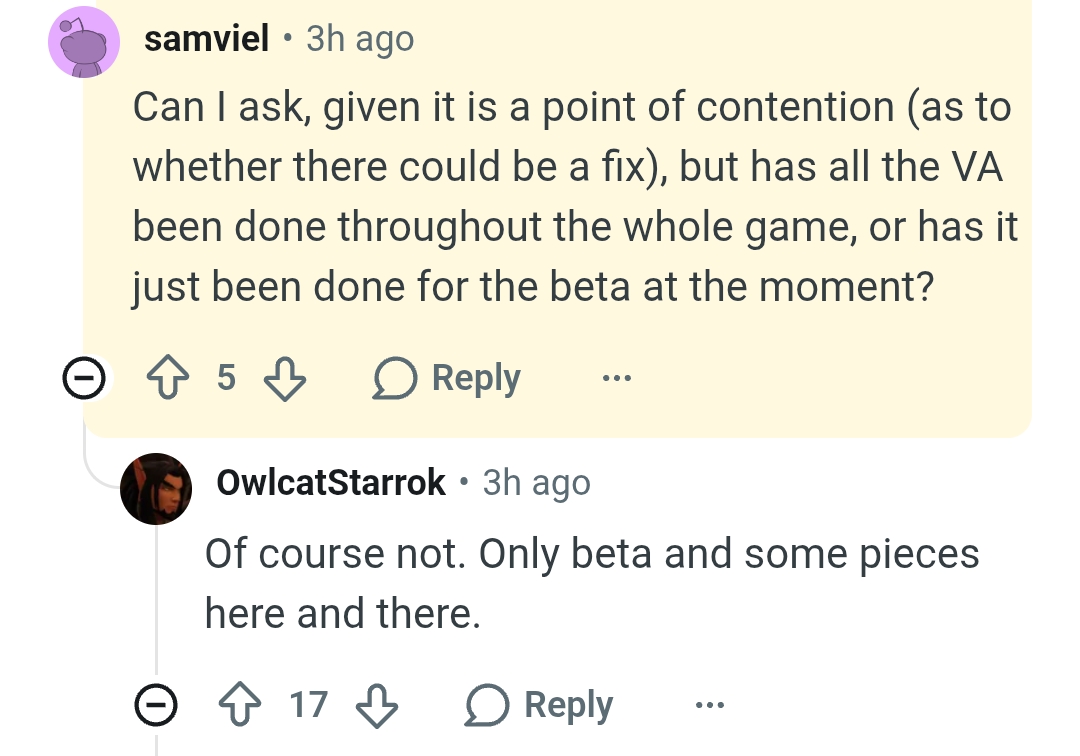Downvote samviel's comment

tap(284, 379)
